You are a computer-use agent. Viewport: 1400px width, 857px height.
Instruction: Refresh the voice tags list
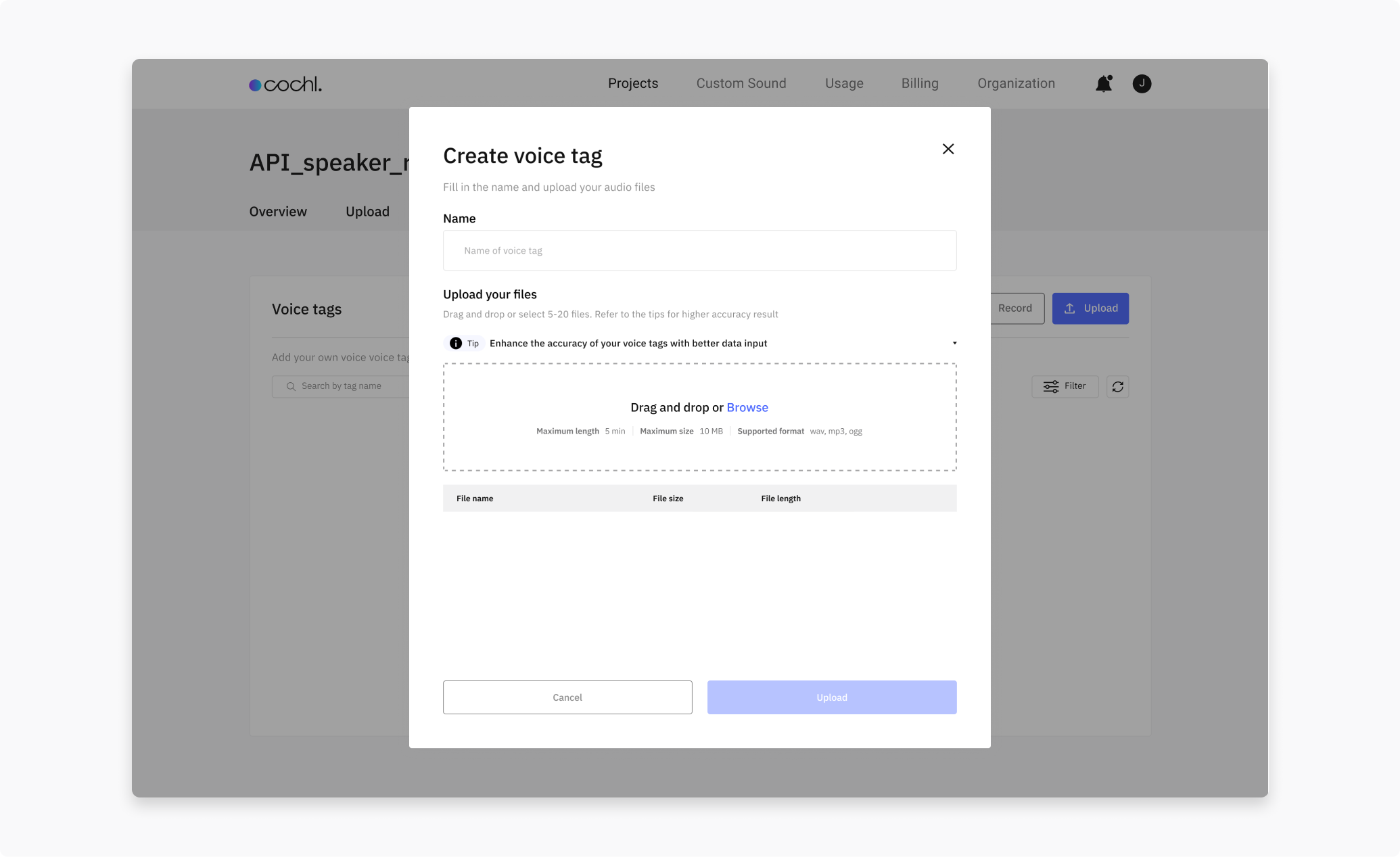[x=1117, y=386]
